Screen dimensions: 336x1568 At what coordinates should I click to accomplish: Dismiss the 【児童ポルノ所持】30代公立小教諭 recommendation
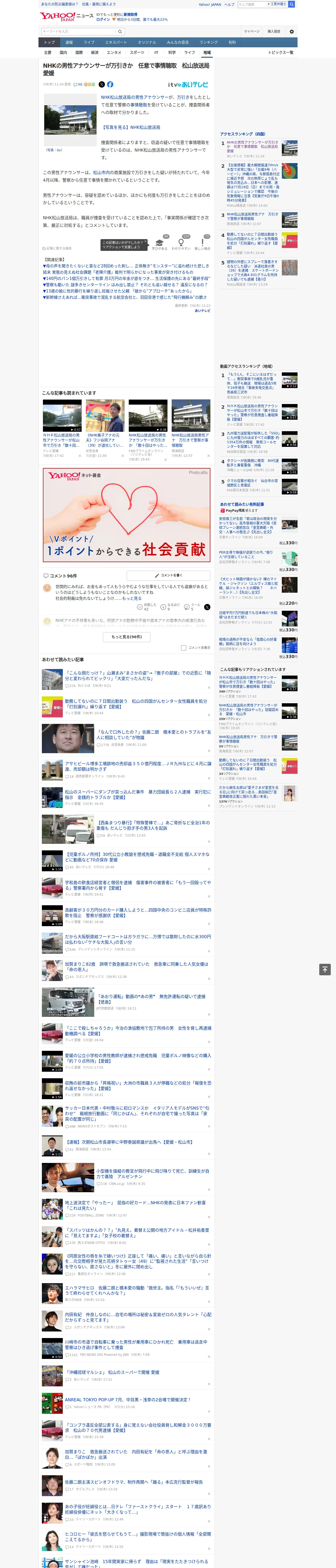click(209, 869)
